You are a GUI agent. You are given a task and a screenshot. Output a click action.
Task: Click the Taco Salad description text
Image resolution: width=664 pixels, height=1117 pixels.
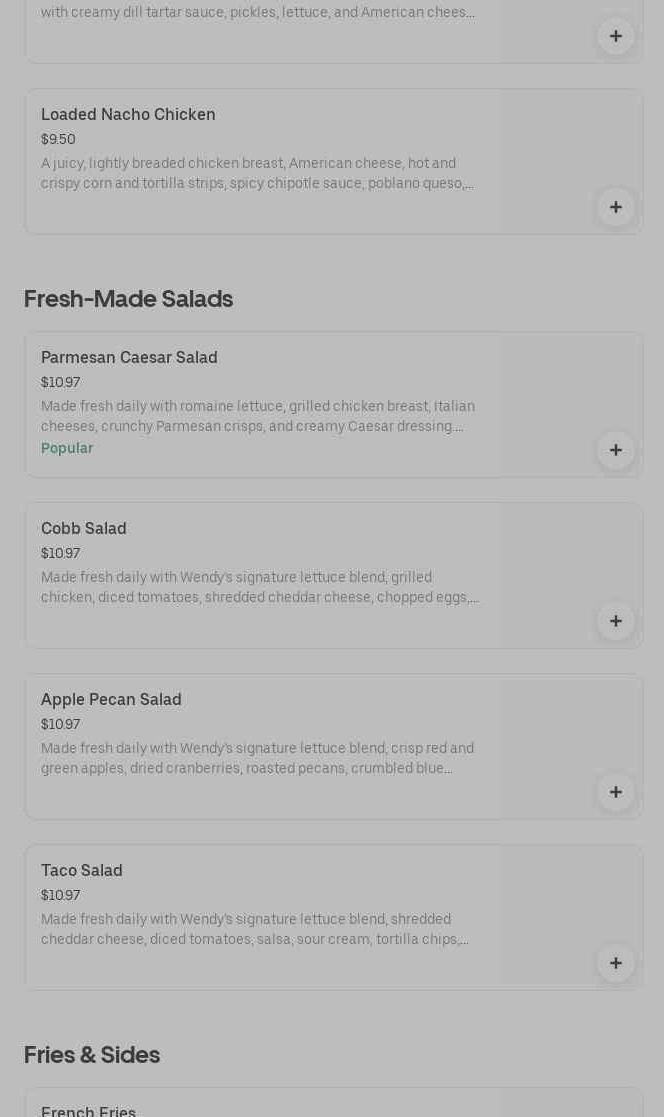(254, 930)
